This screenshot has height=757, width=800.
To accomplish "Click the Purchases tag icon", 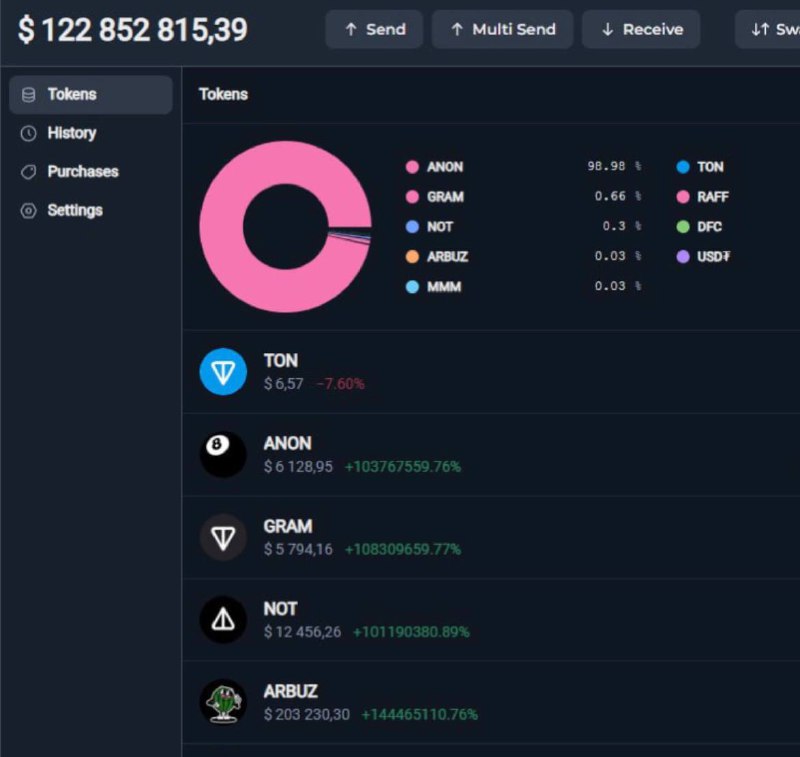I will 29,172.
